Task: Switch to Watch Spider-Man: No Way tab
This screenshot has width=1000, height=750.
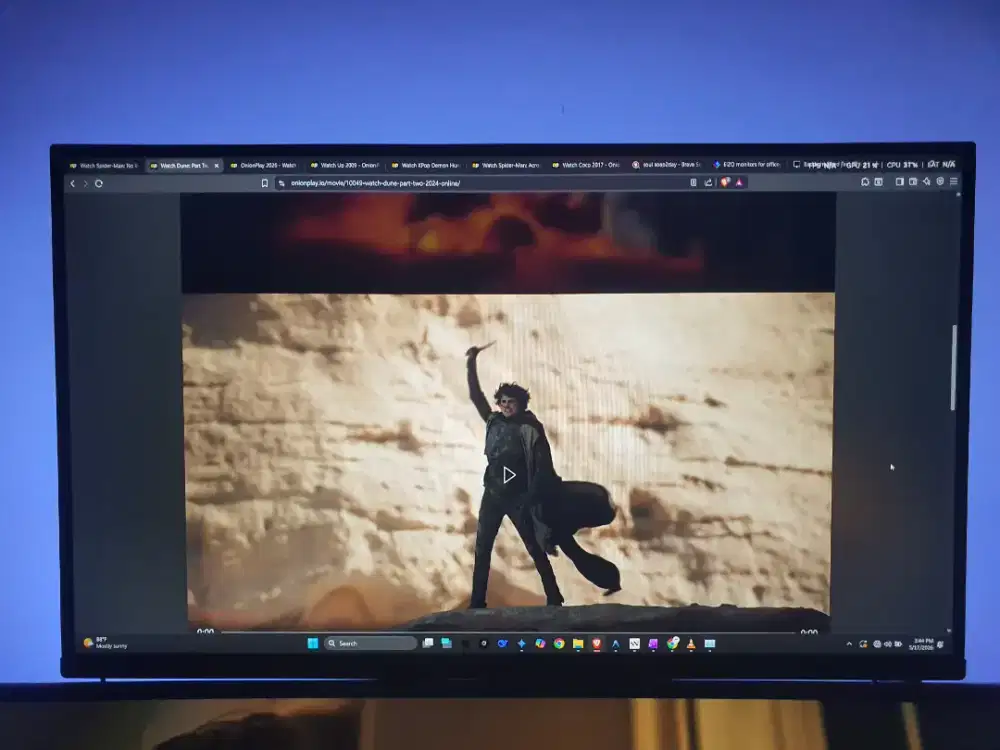Action: 104,166
